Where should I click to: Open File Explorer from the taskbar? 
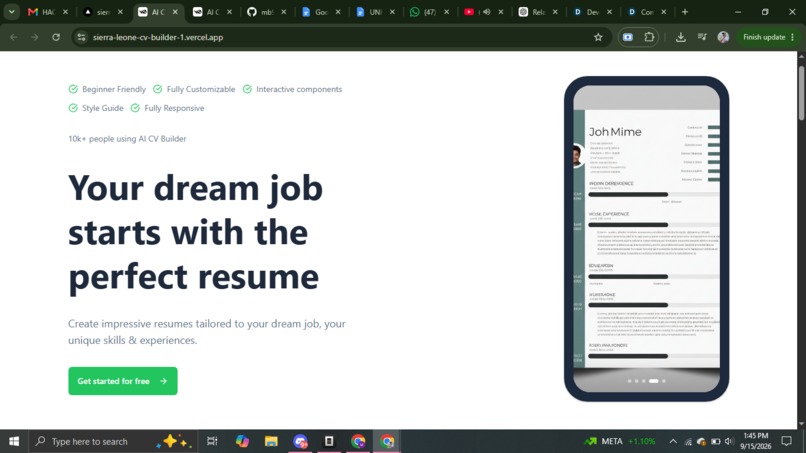click(271, 441)
